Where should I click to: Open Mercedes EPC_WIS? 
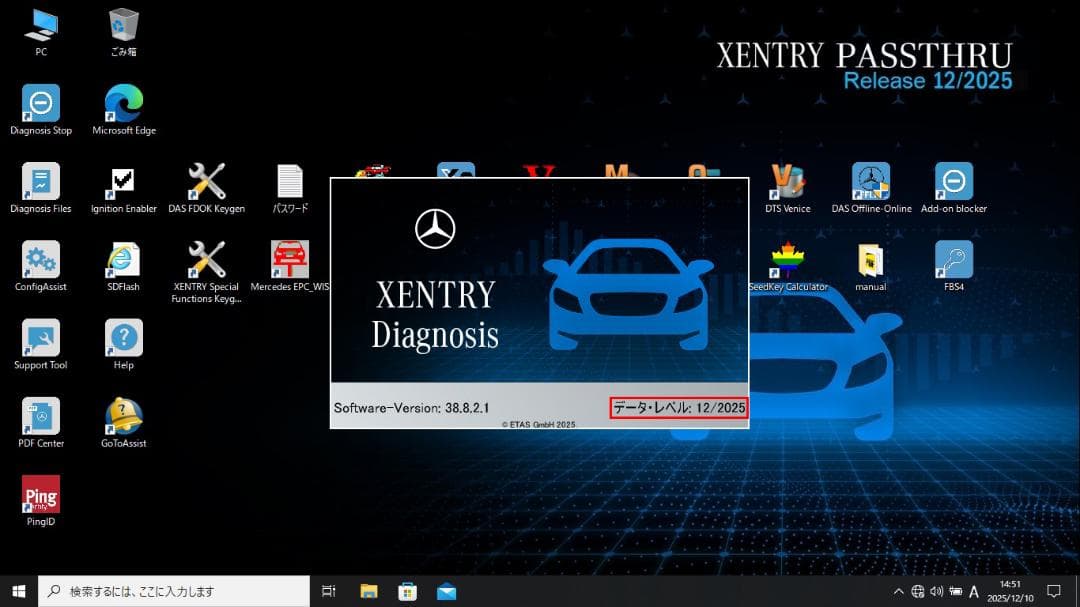(290, 260)
